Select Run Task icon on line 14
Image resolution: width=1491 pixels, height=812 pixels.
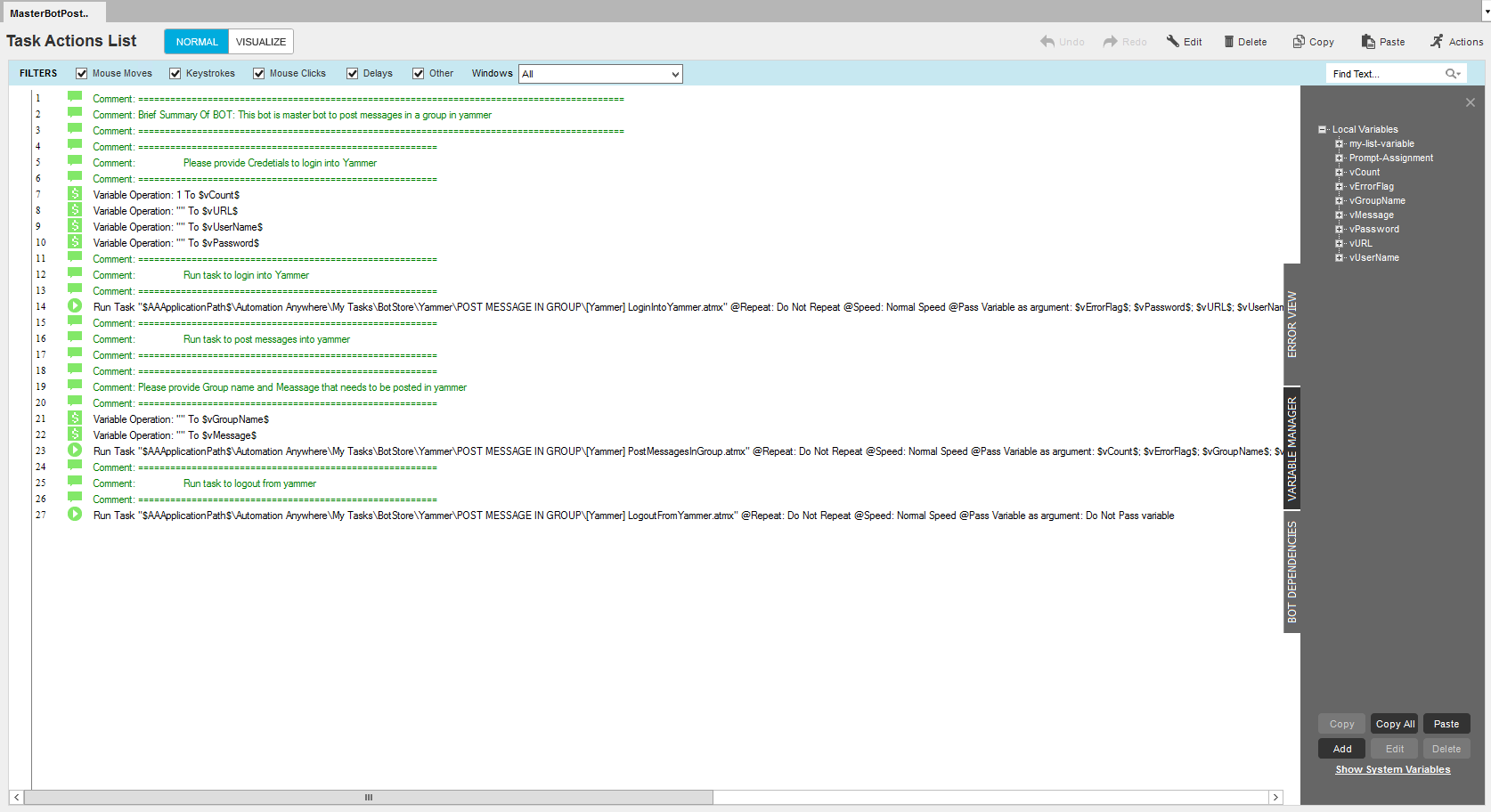tap(75, 306)
